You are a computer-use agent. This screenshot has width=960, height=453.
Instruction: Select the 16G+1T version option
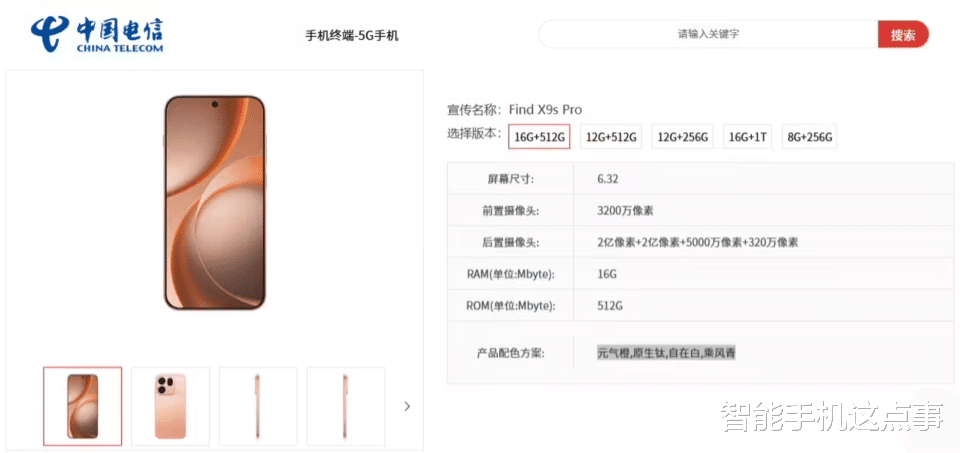(x=748, y=137)
